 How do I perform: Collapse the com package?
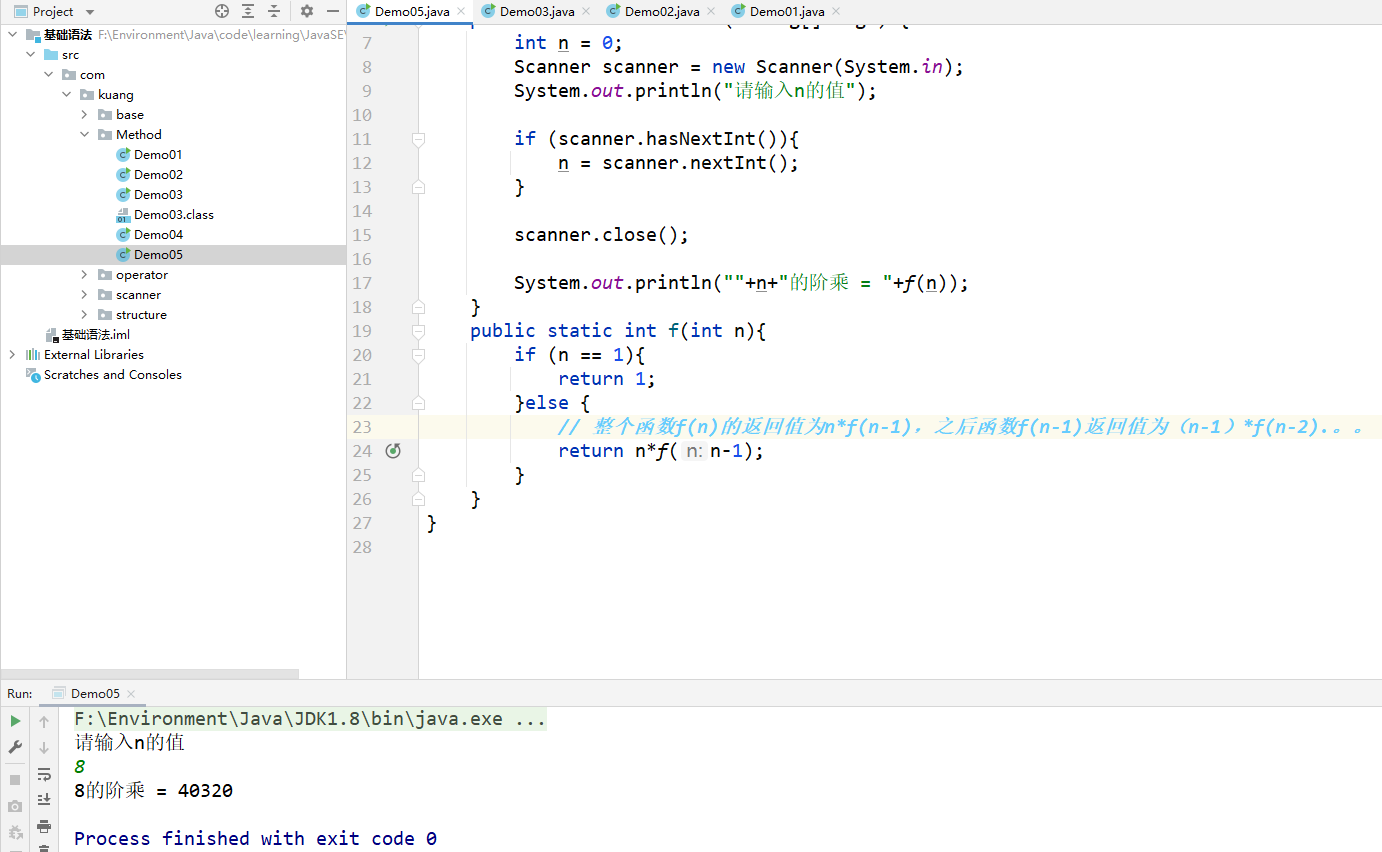point(49,75)
